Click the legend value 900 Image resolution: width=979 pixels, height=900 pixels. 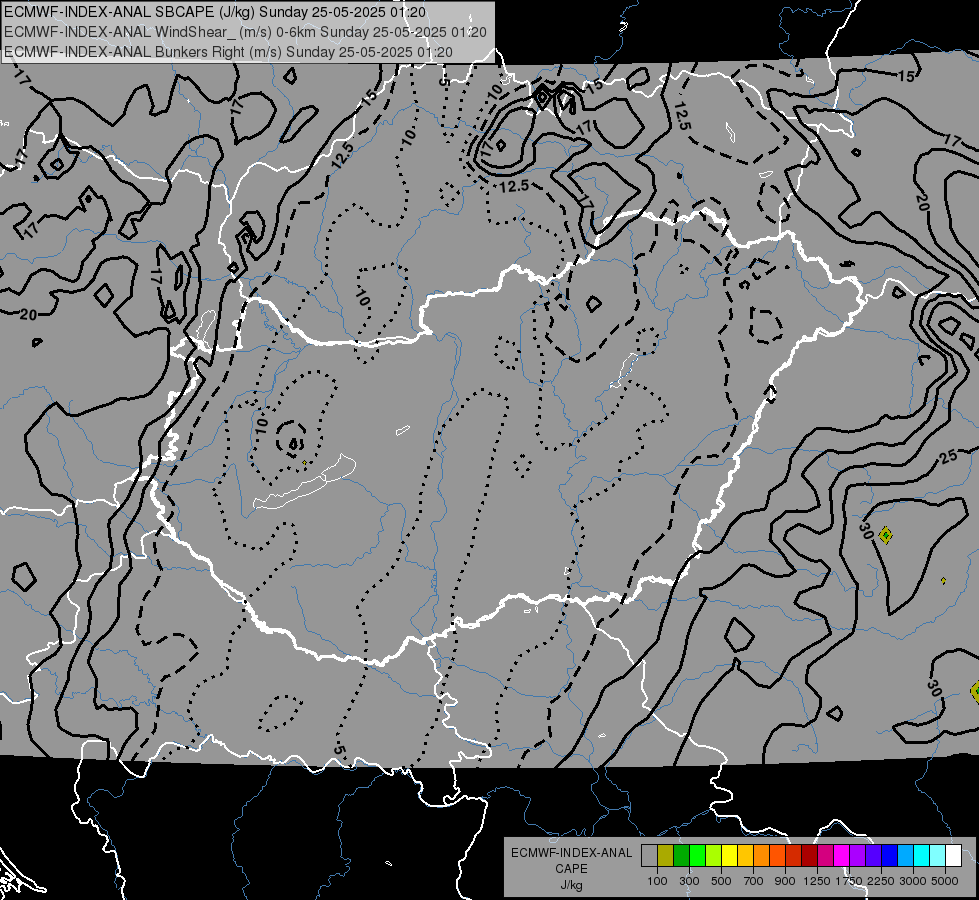pyautogui.click(x=785, y=881)
